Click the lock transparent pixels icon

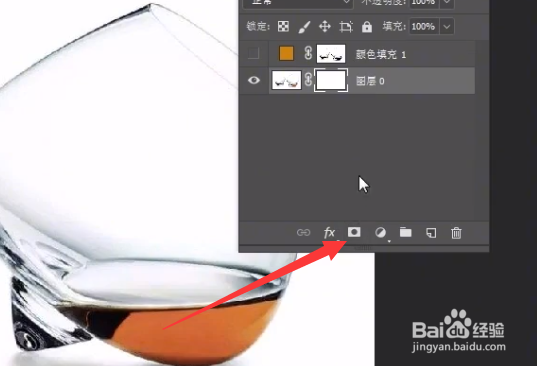(283, 26)
